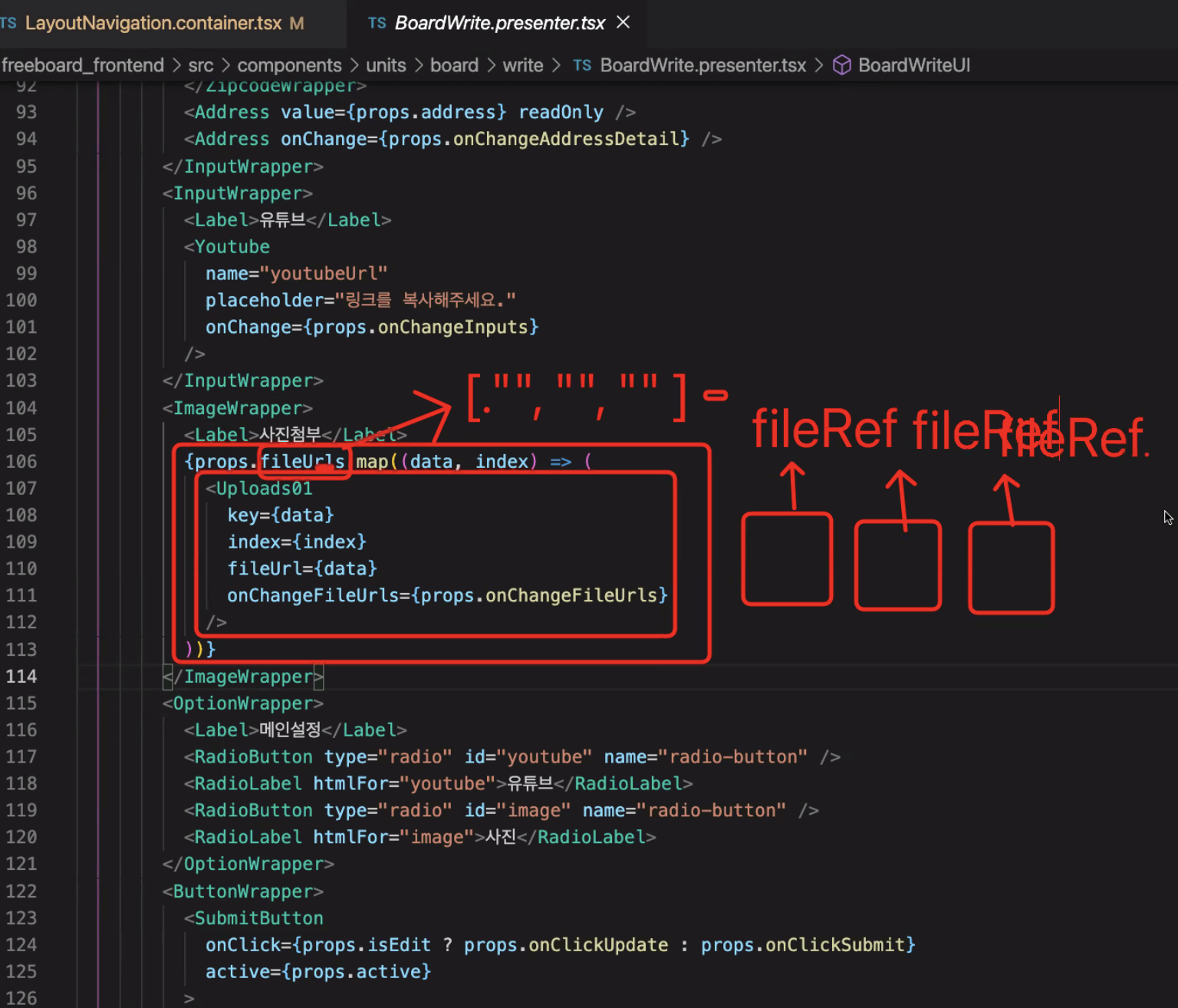This screenshot has height=1008, width=1178.
Task: Switch to LayoutNavigation.container.tsx tab
Action: [153, 23]
